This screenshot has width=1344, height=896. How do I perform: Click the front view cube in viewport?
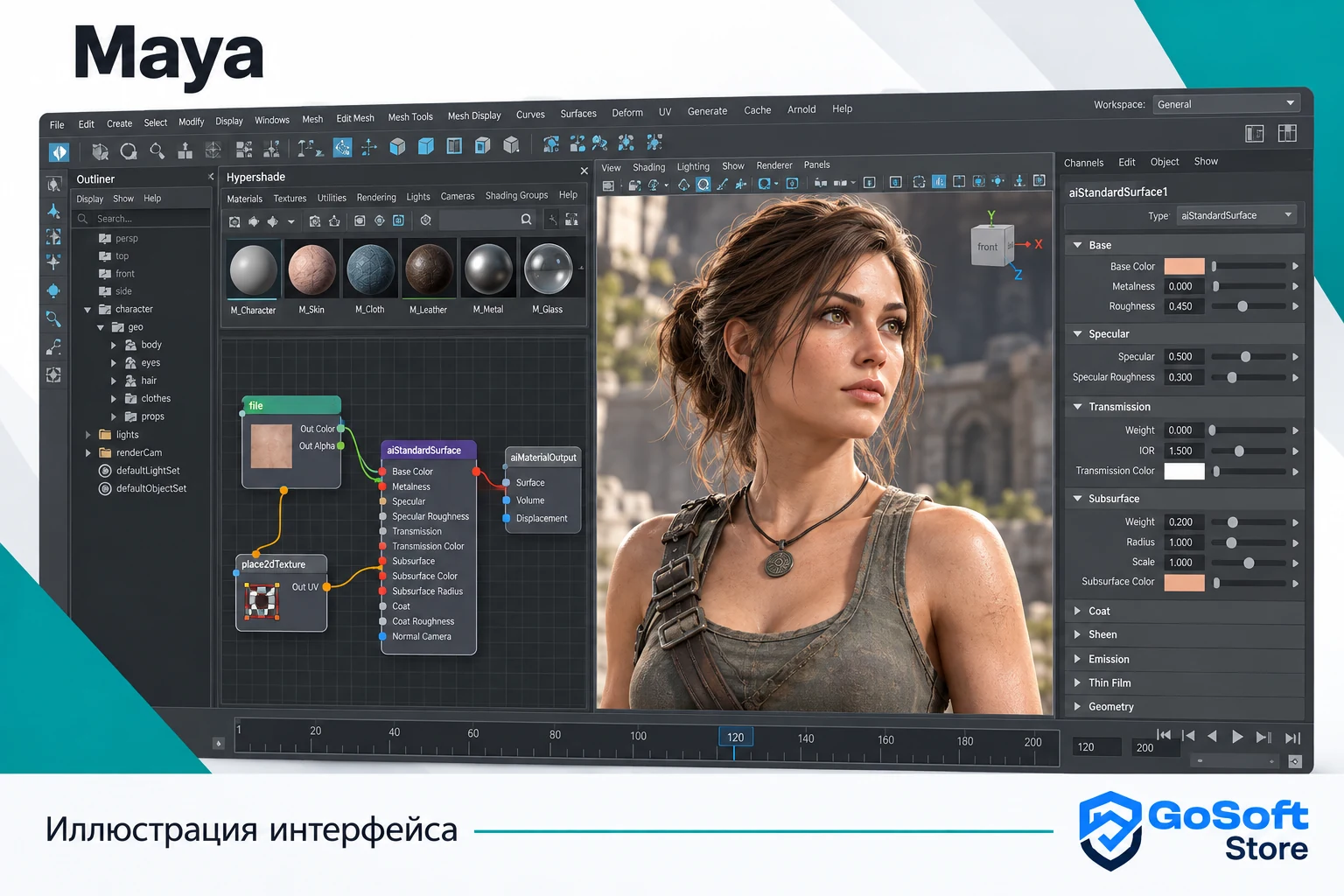990,246
